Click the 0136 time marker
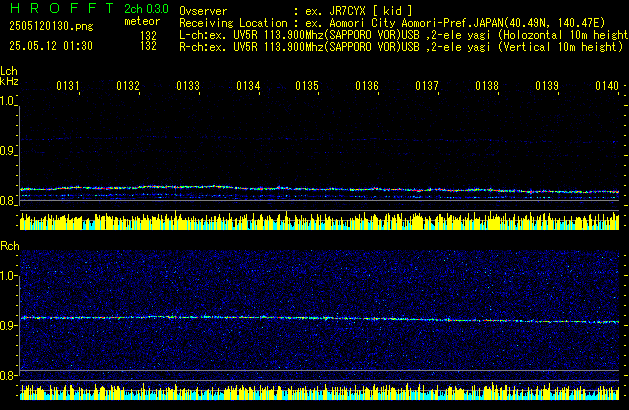 (x=367, y=86)
